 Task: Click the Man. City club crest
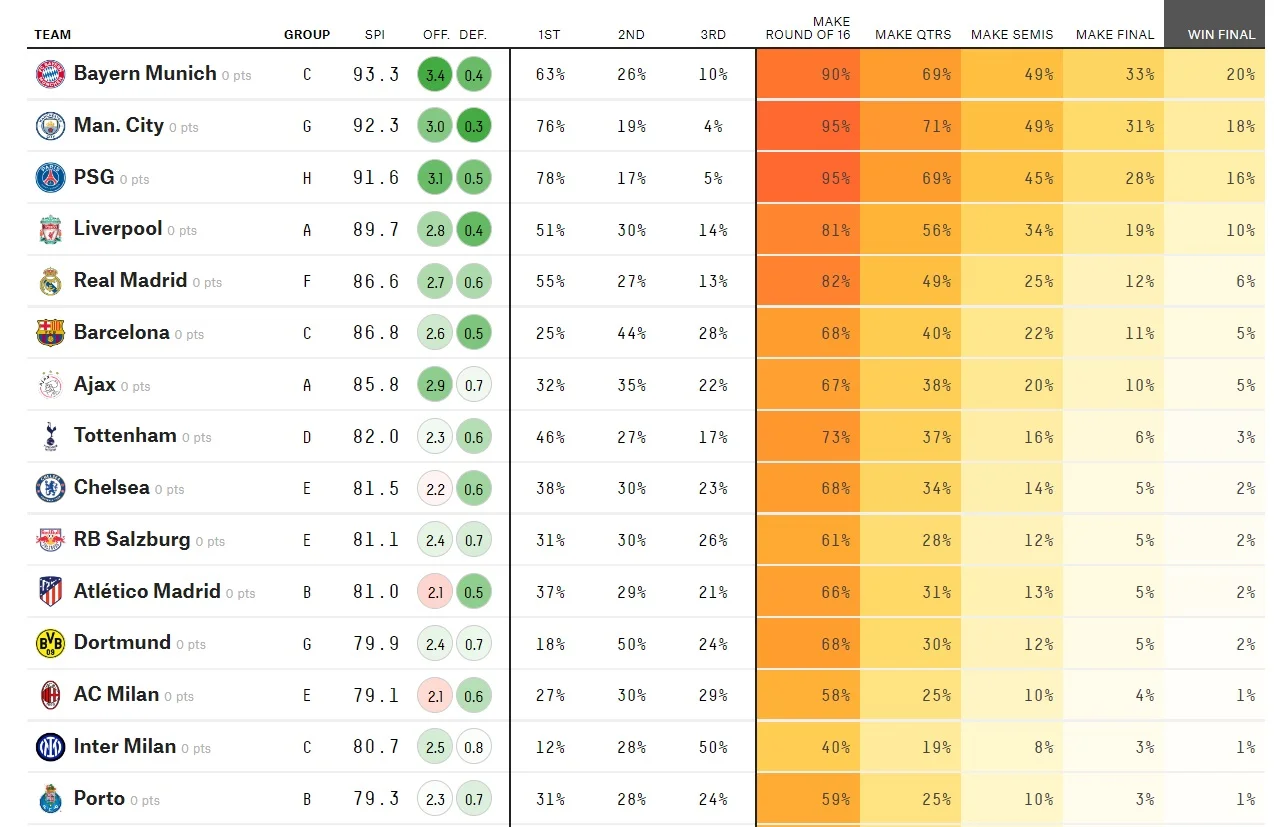point(50,126)
